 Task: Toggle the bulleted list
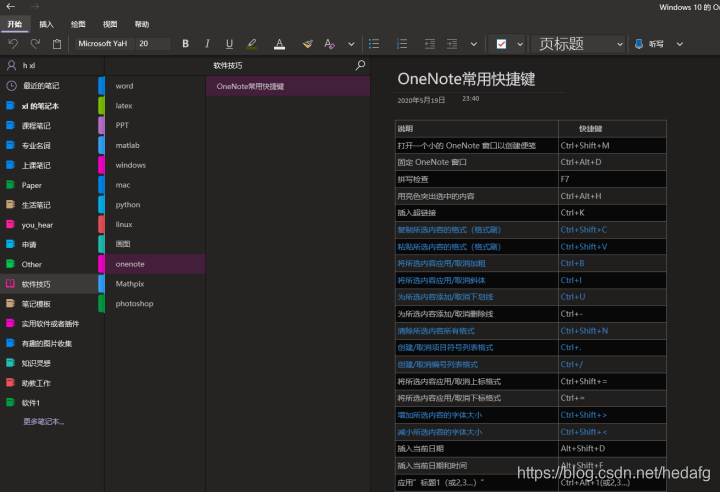[374, 44]
